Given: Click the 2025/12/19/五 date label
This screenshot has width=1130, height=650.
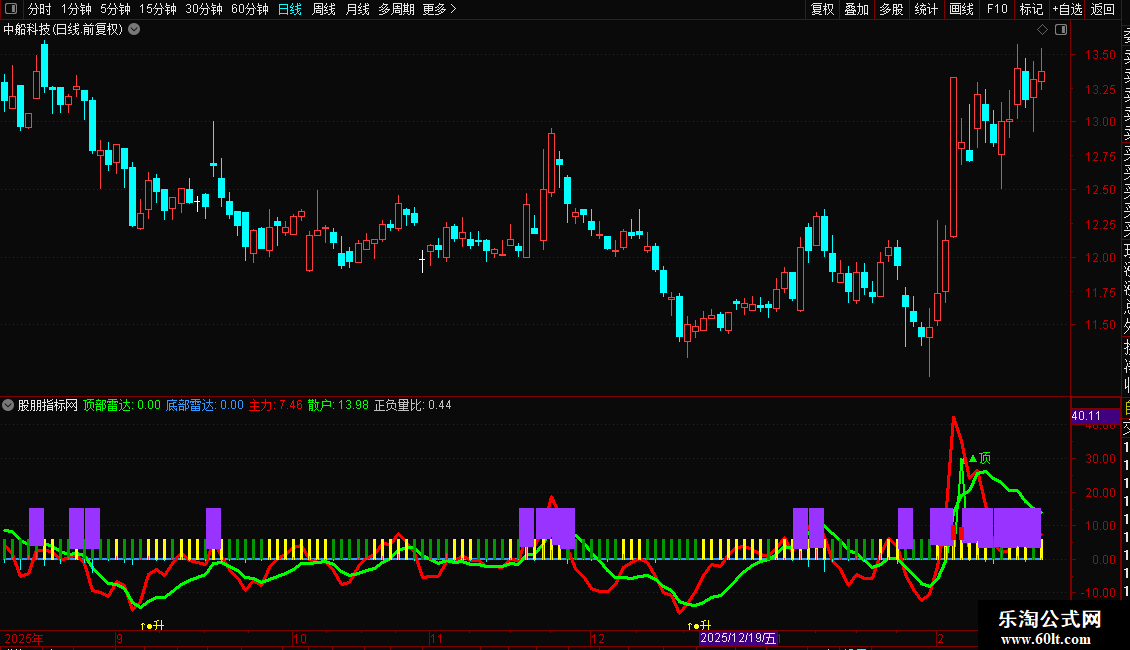Looking at the screenshot, I should pyautogui.click(x=738, y=638).
